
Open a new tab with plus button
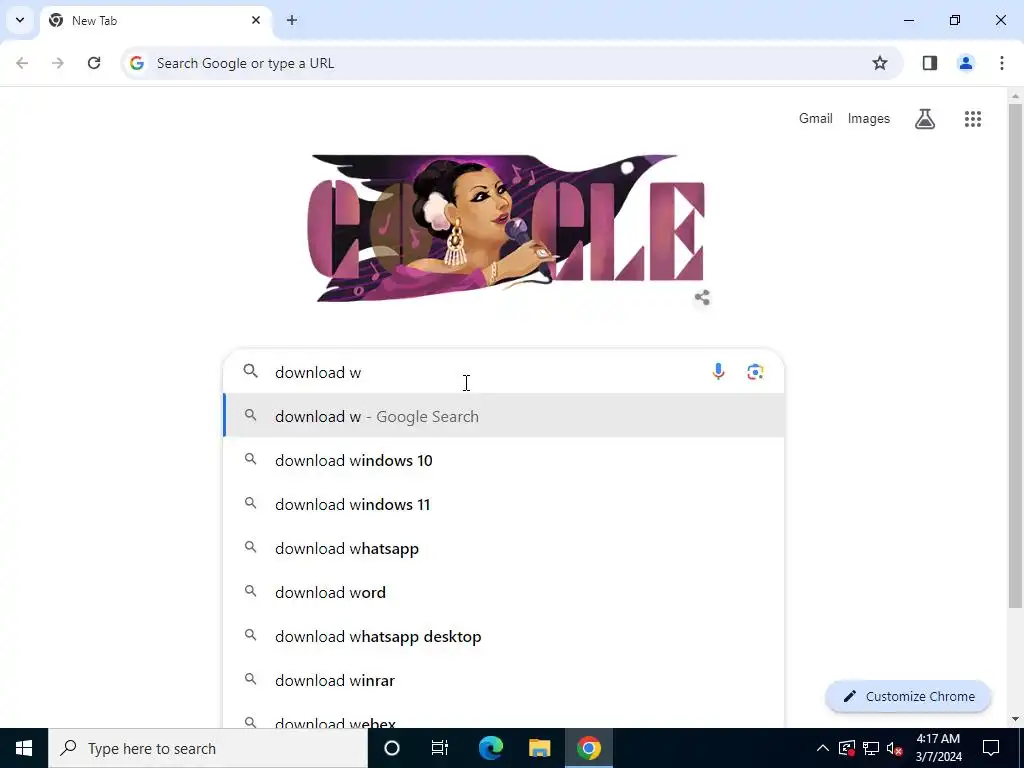(292, 20)
